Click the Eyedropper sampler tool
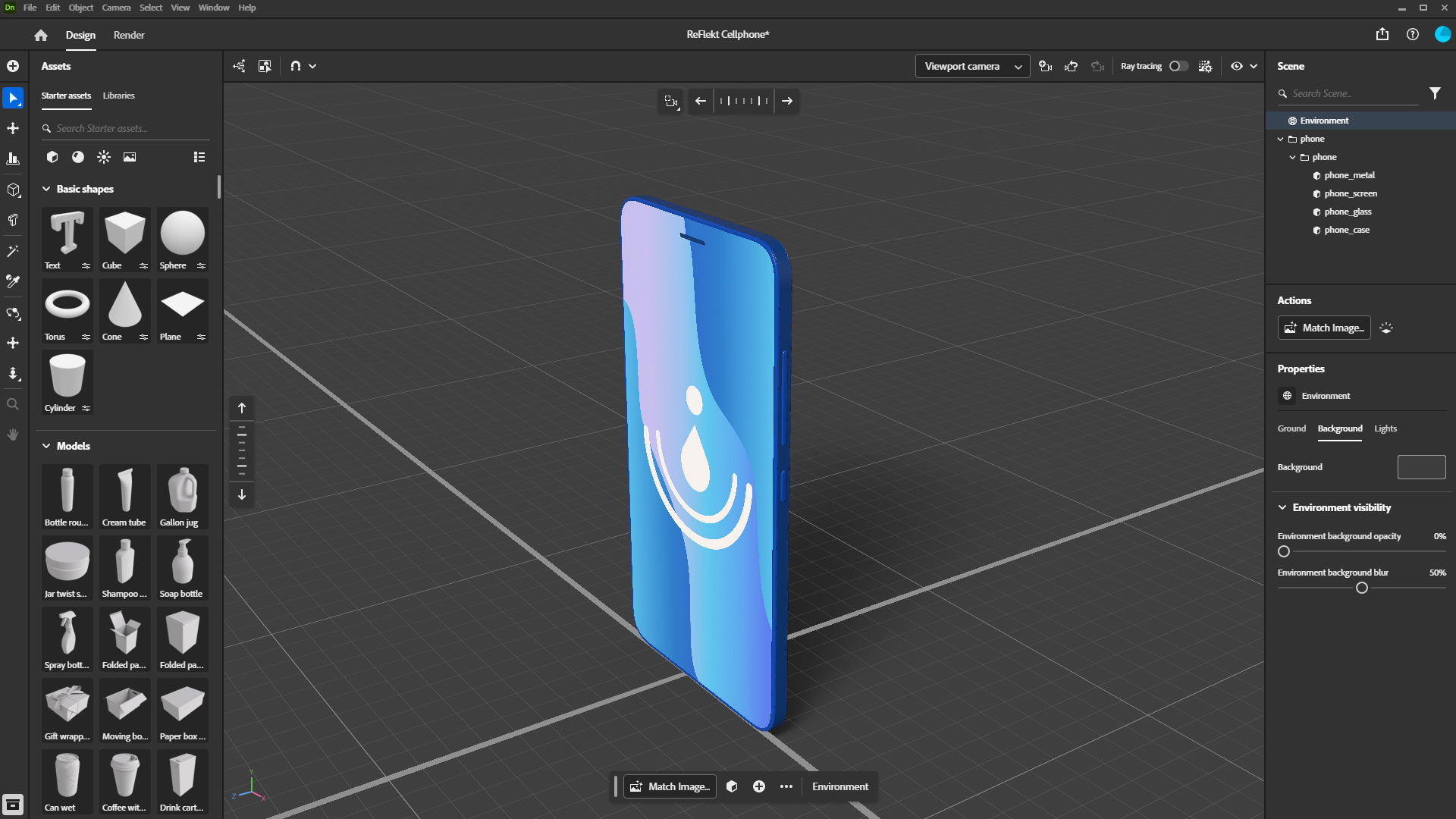1456x819 pixels. coord(13,281)
